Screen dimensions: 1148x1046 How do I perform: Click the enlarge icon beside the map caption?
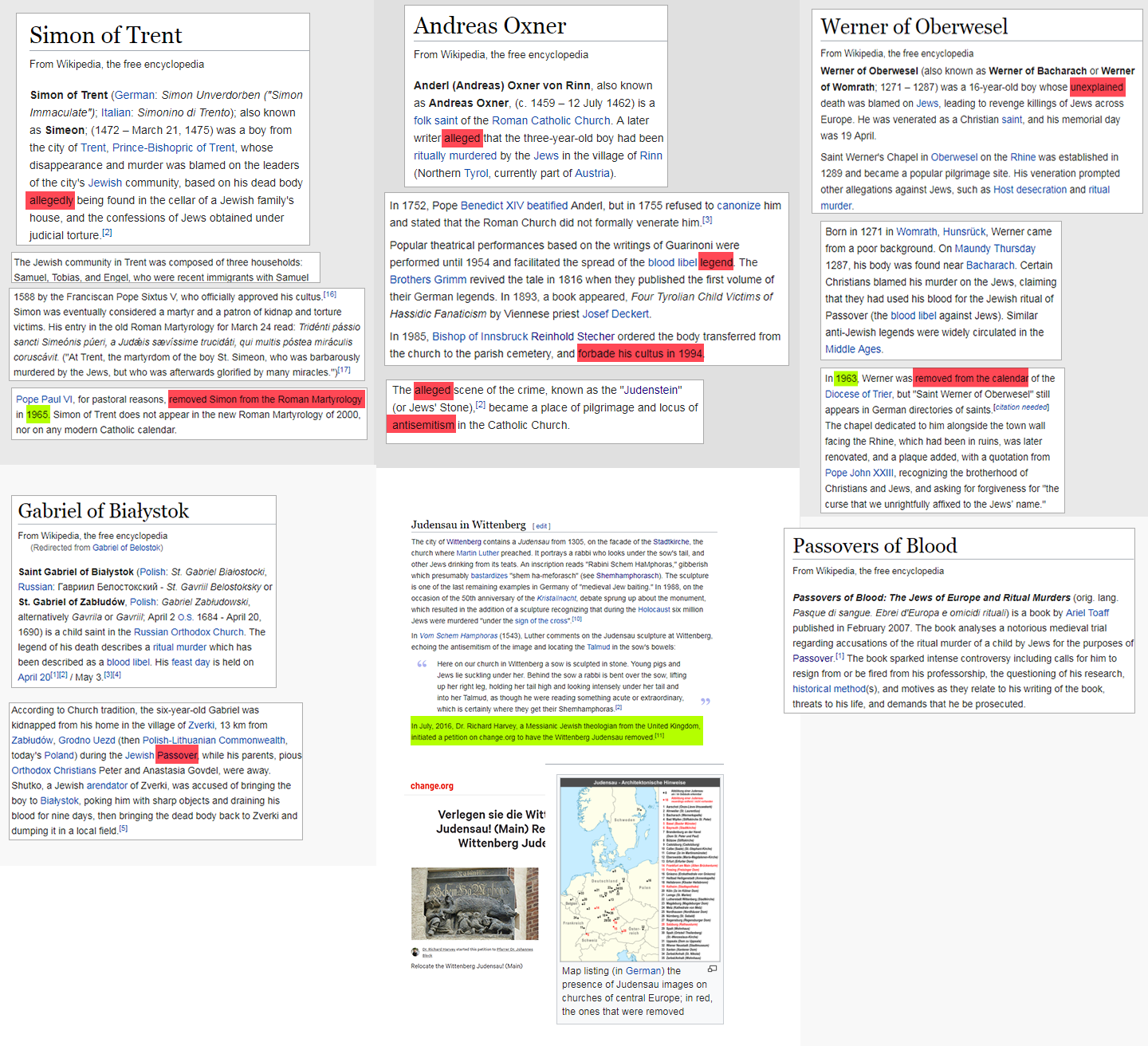712,969
